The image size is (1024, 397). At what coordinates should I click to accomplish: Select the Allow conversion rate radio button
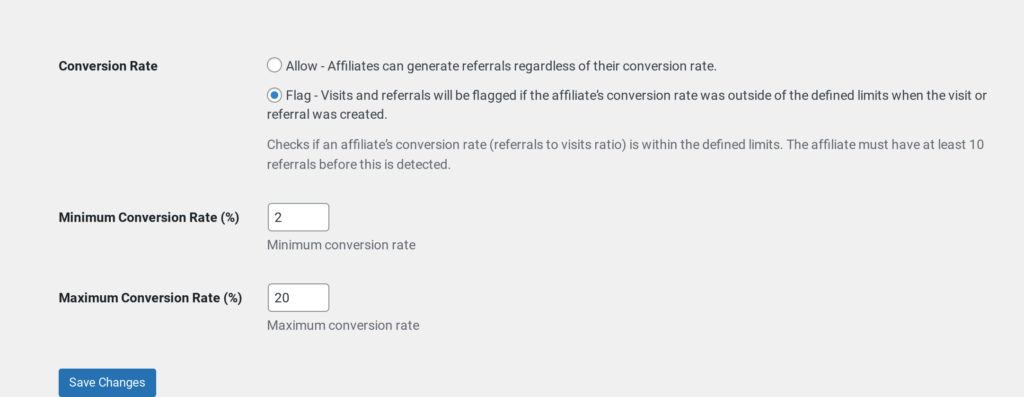tap(274, 65)
